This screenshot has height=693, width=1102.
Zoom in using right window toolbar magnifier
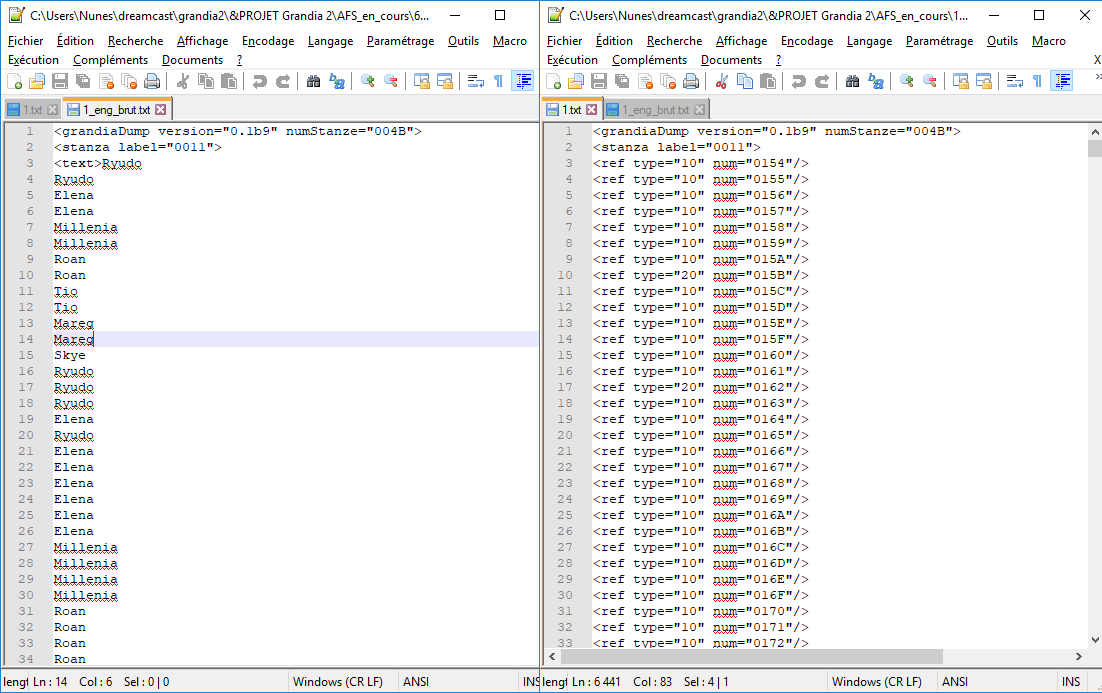pos(907,82)
